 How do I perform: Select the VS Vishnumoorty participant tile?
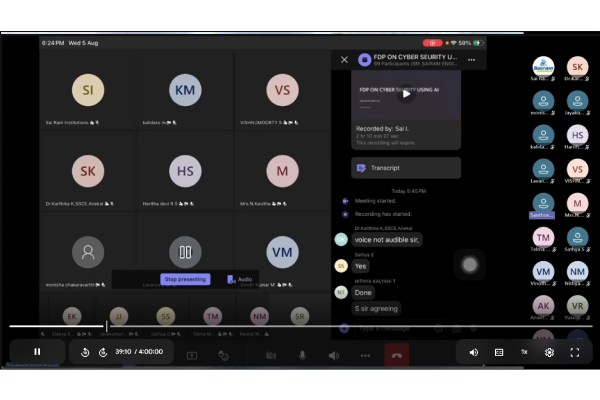click(x=282, y=90)
